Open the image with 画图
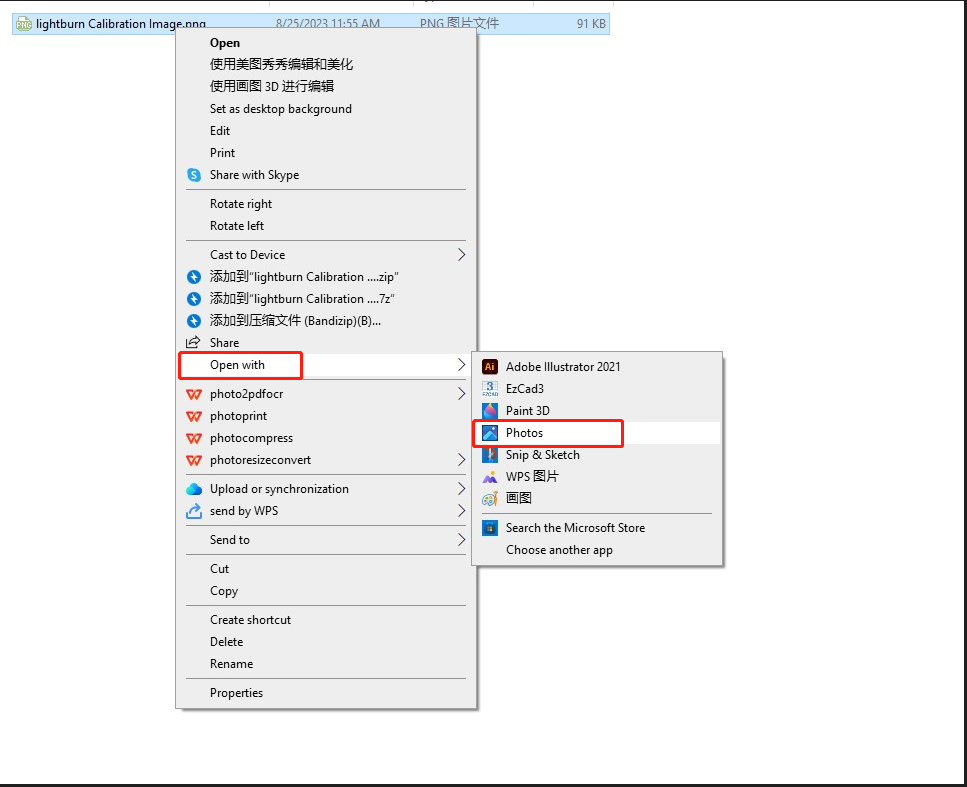967x787 pixels. [x=597, y=498]
